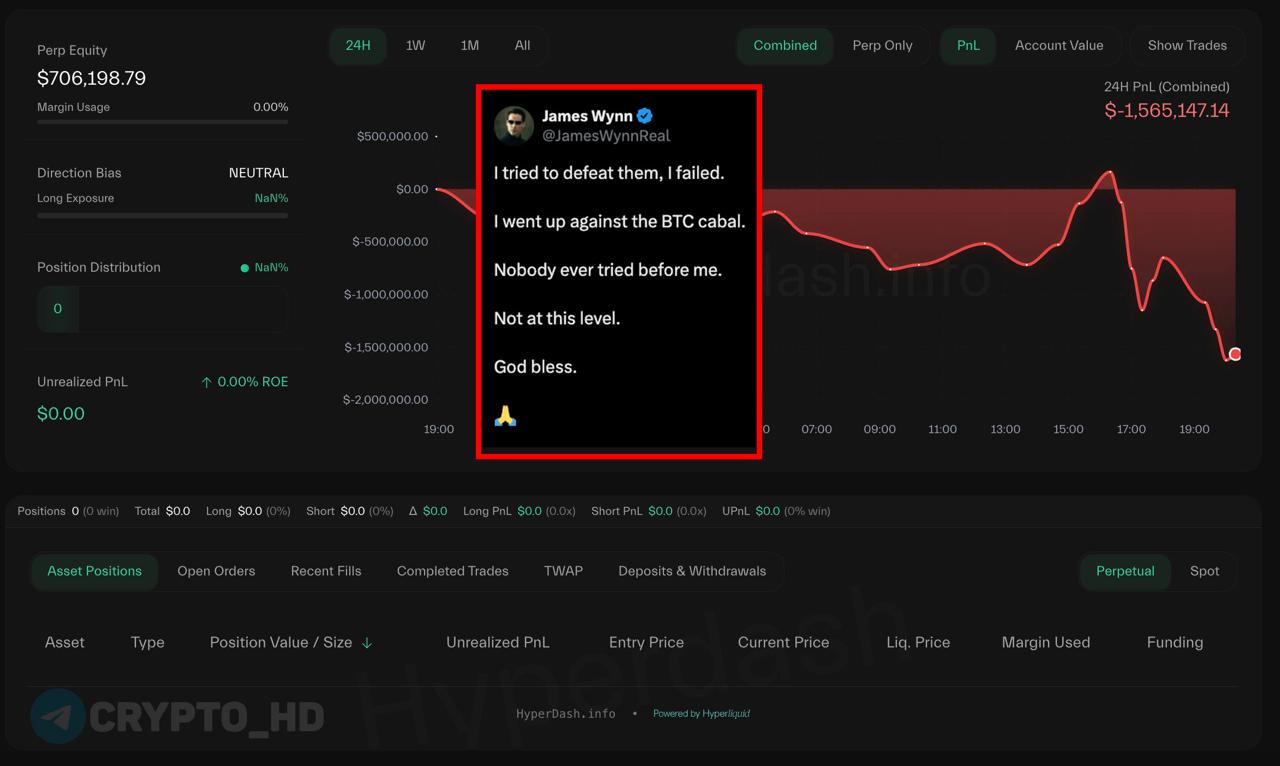The height and width of the screenshot is (766, 1280).
Task: Open the Open Orders tab
Action: [x=216, y=571]
